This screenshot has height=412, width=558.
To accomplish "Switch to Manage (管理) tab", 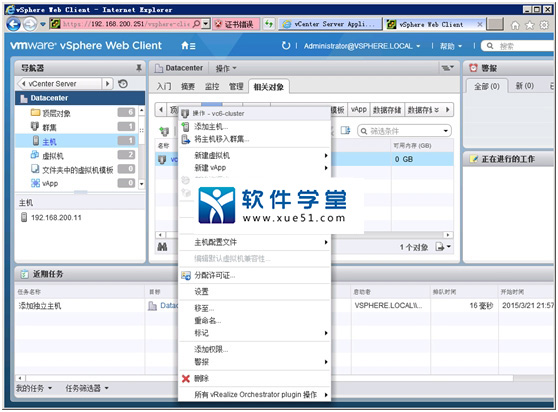I will [x=236, y=86].
